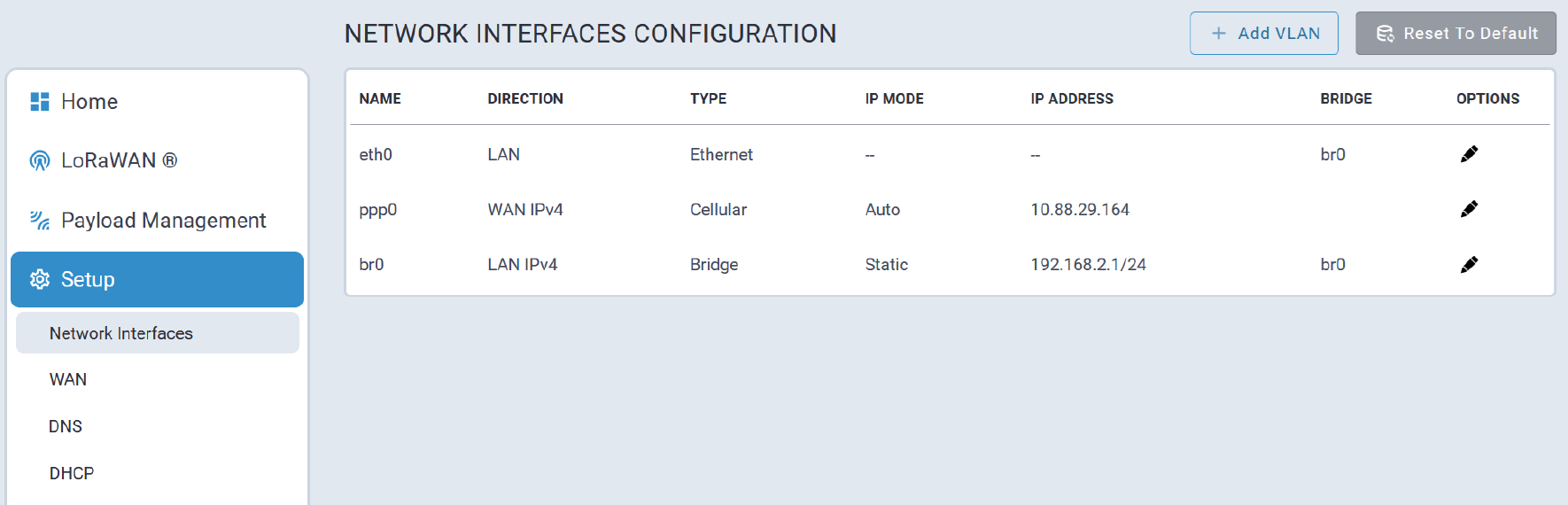Viewport: 1568px width, 505px height.
Task: Select Network Interfaces submenu item
Action: (x=121, y=333)
